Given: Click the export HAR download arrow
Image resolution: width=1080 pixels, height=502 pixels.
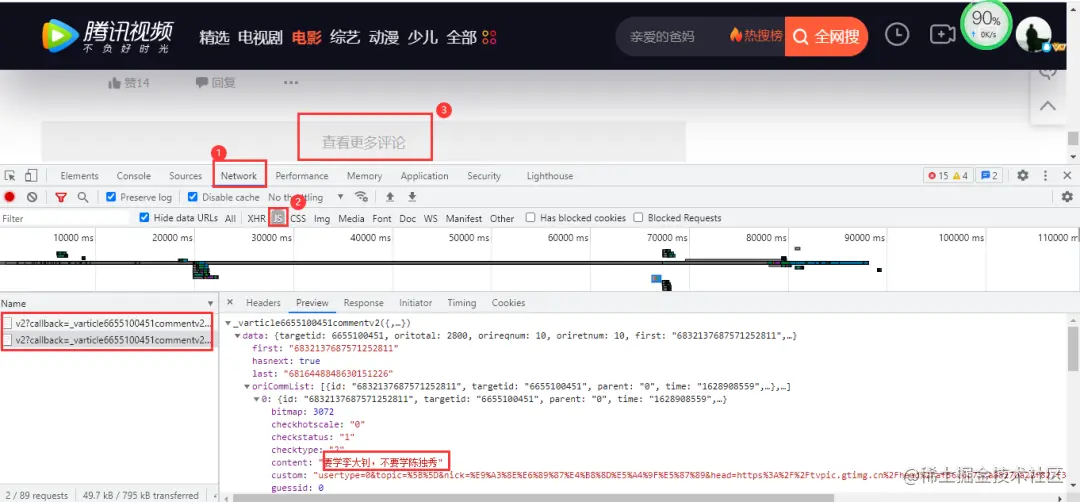Looking at the screenshot, I should 412,197.
